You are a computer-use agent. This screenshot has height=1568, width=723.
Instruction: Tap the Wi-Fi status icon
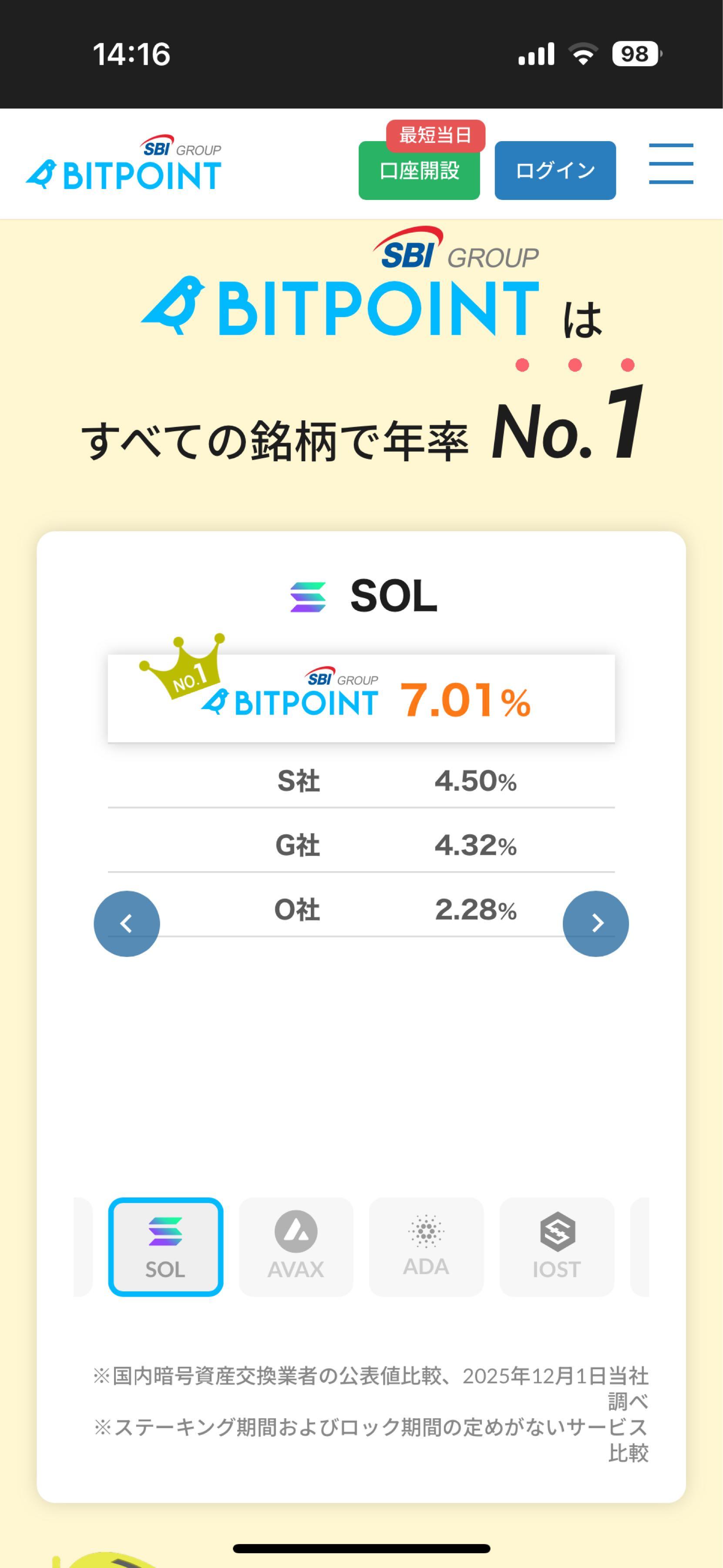pos(582,54)
